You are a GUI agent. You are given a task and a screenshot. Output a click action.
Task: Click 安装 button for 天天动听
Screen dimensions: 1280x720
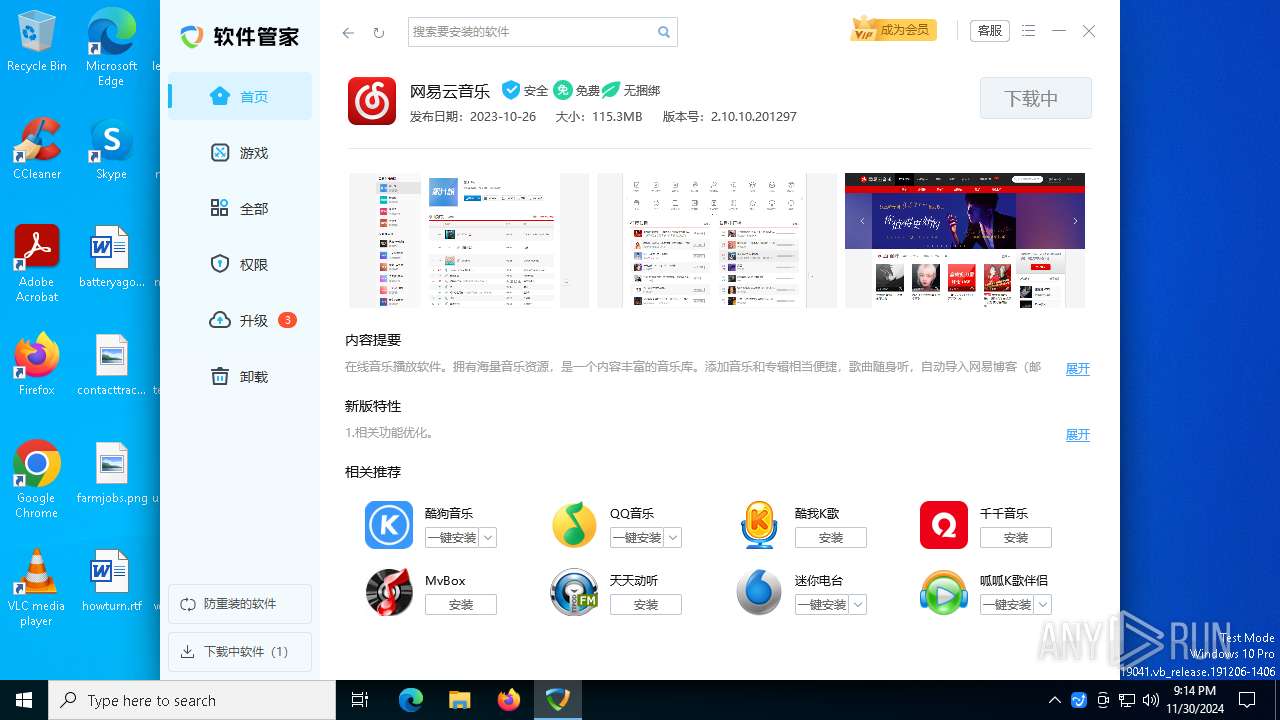[x=646, y=605]
